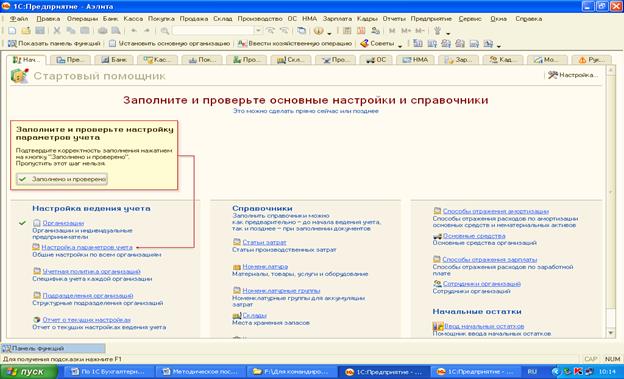The height and width of the screenshot is (379, 624).
Task: Click the Cut scissors icon in toolbar
Action: (57, 31)
